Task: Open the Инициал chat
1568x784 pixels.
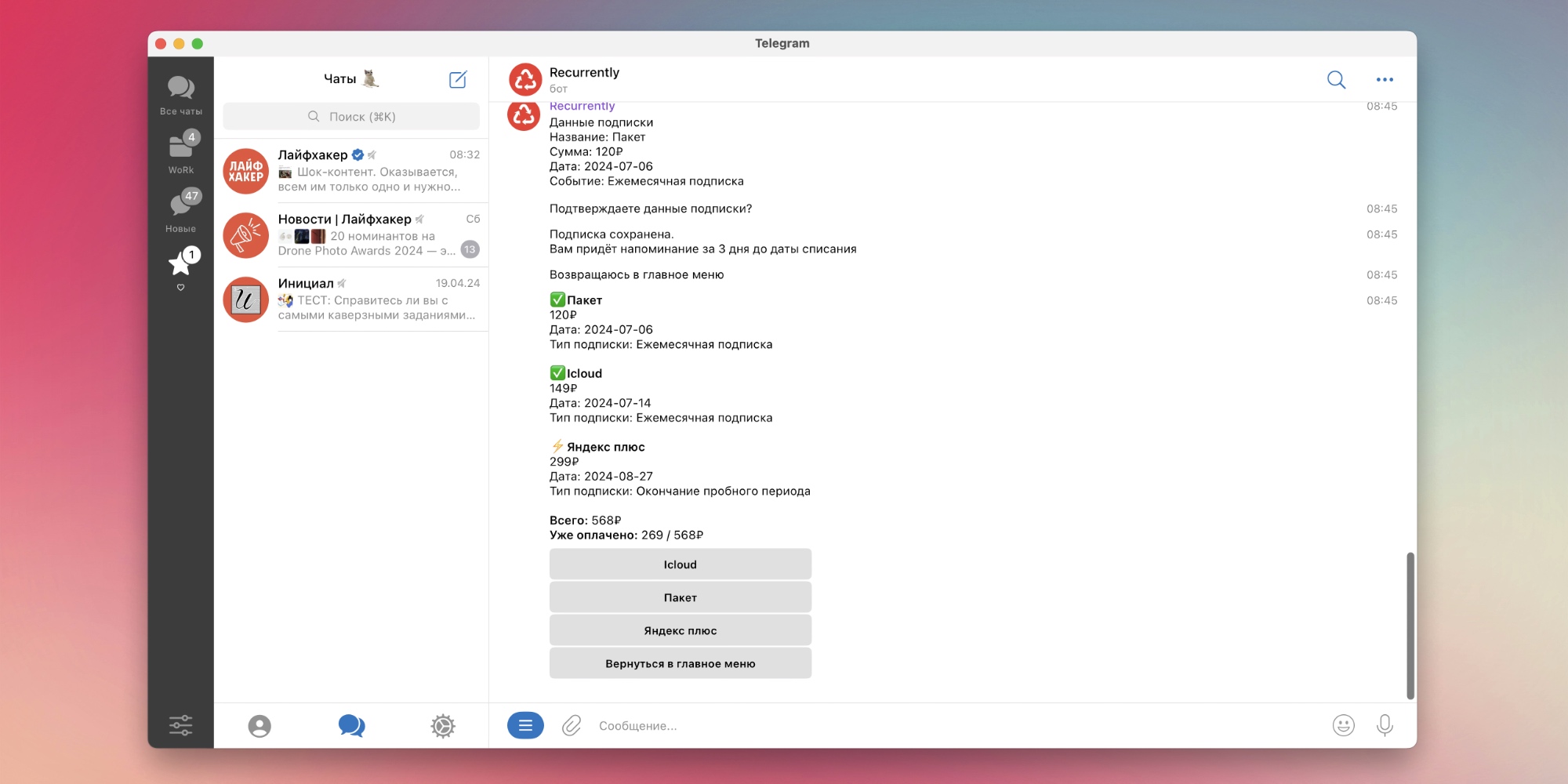Action: tap(351, 299)
